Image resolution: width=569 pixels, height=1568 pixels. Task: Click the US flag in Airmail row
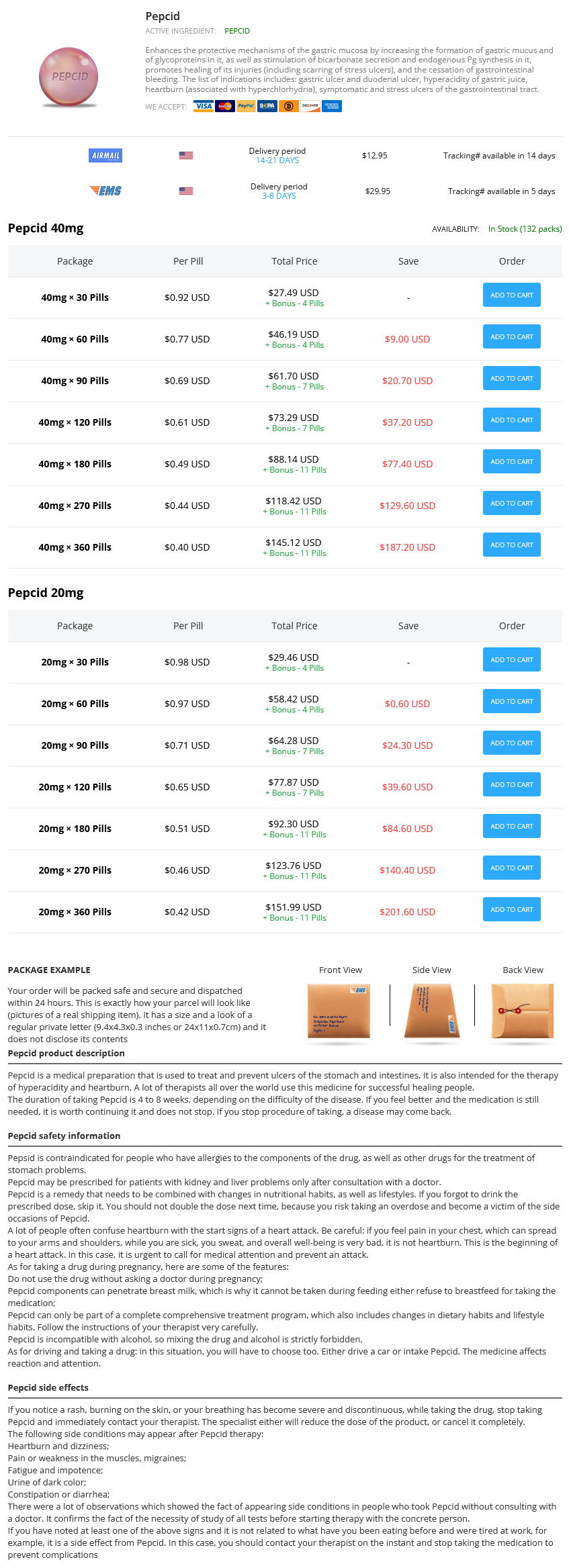point(186,156)
